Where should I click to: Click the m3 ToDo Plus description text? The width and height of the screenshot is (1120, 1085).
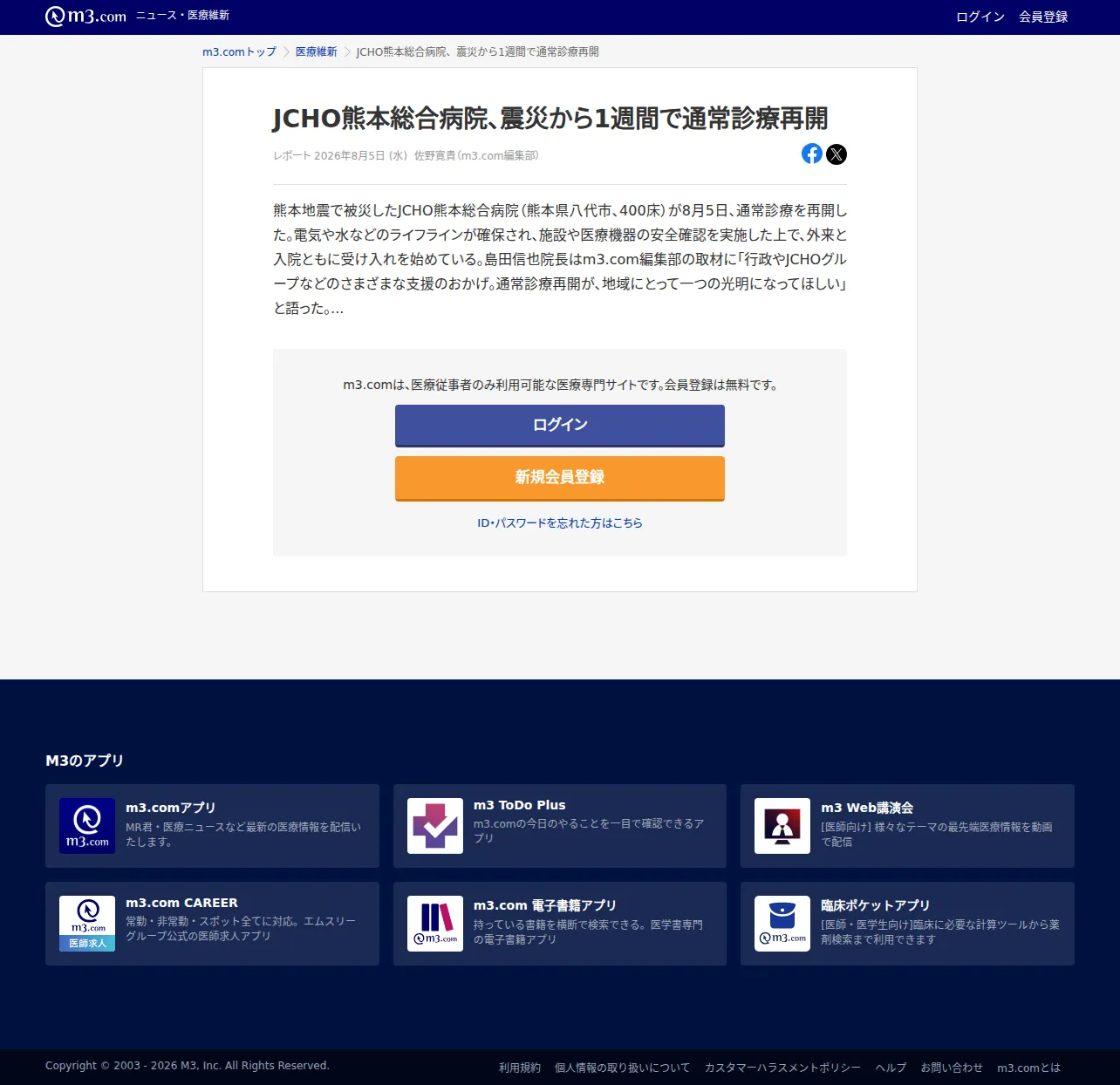[589, 830]
